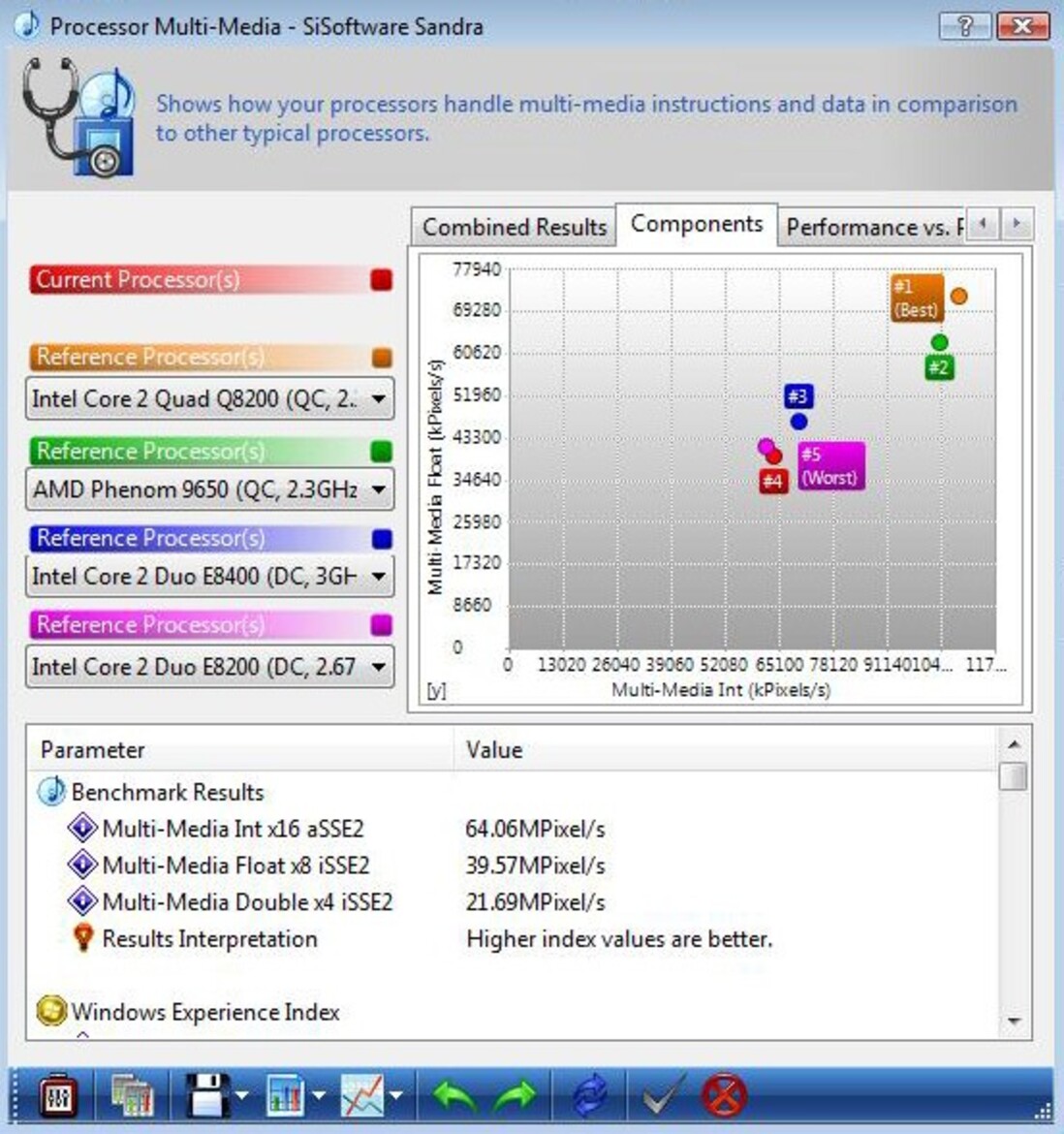Click the title bar music note icon
This screenshot has width=1064, height=1134.
(x=28, y=24)
